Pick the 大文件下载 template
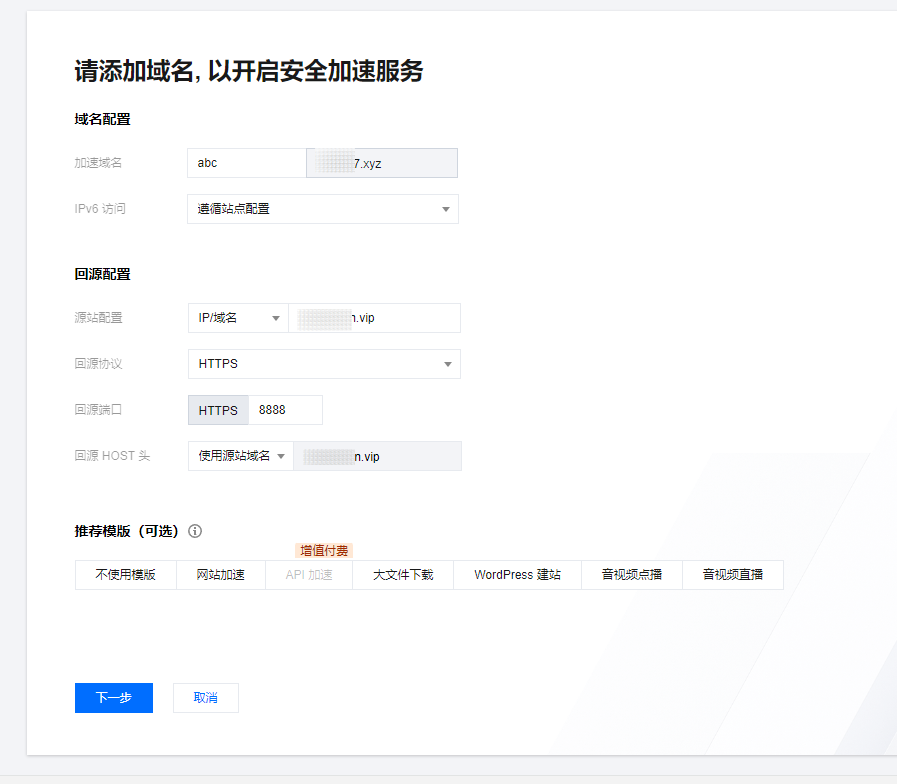 coord(403,575)
